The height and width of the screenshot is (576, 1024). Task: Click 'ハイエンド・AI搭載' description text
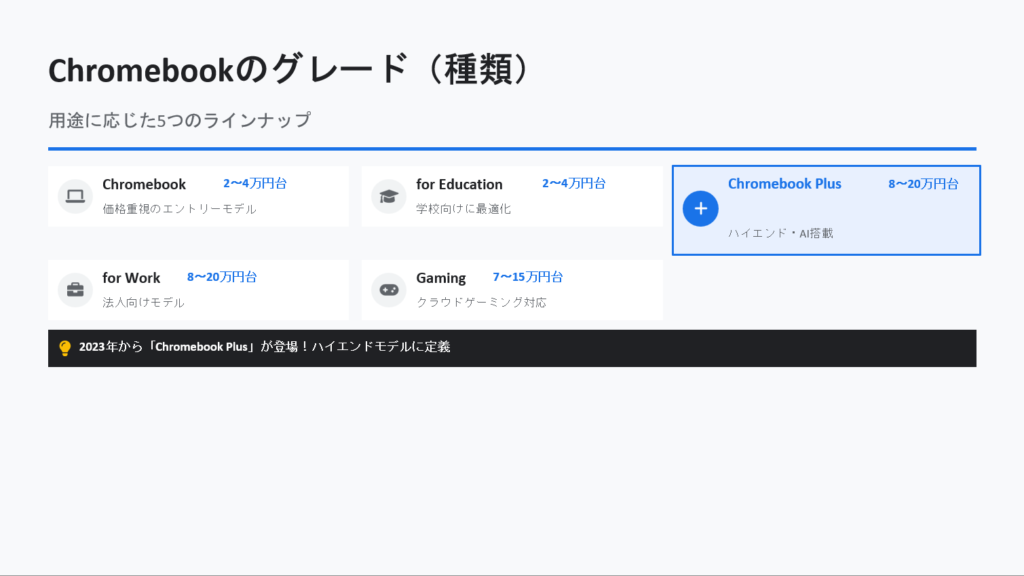coord(780,233)
